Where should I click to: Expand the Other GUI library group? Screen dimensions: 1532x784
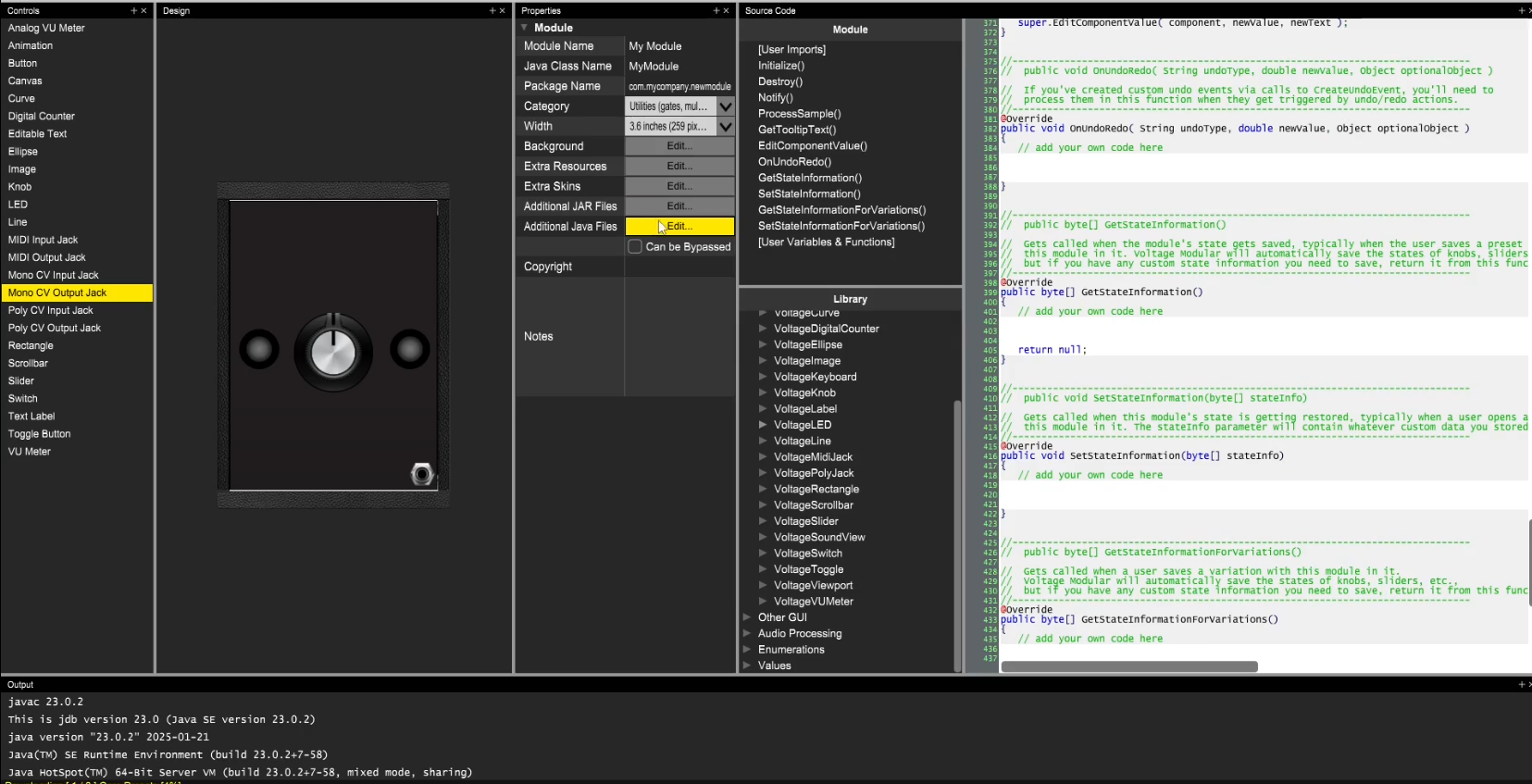(x=747, y=617)
